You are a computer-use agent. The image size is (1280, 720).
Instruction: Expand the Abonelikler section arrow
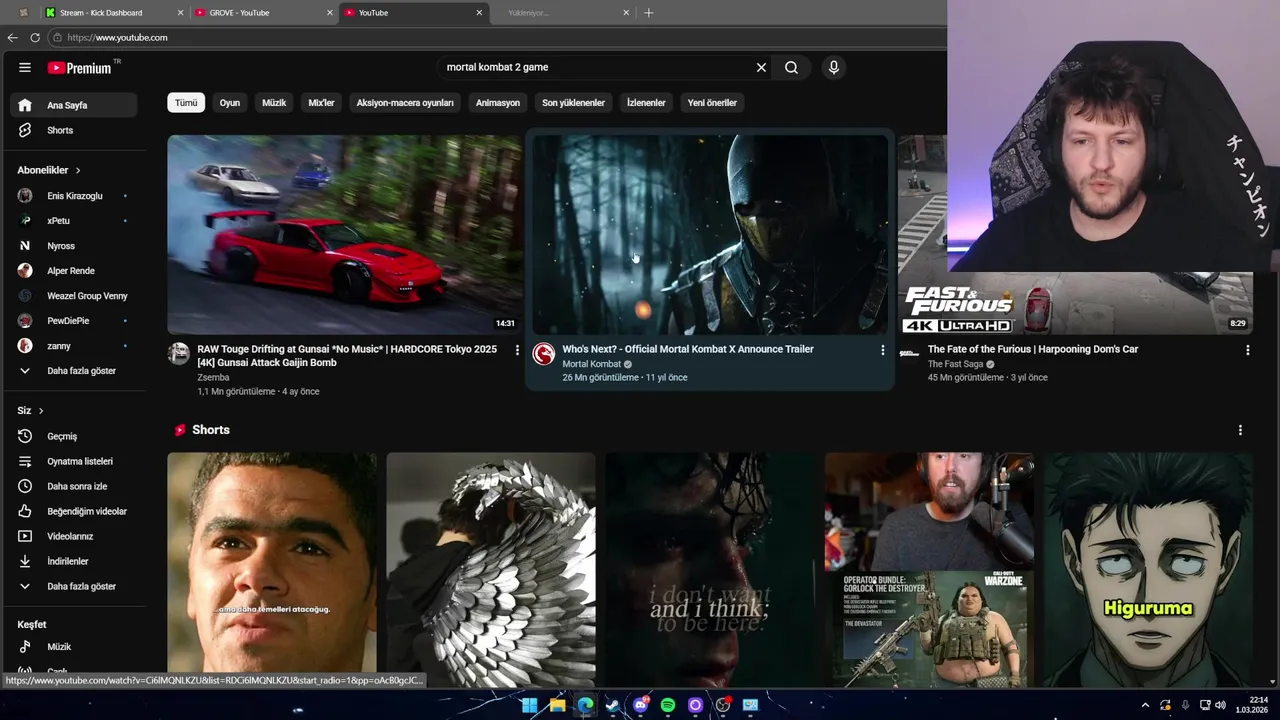click(x=78, y=171)
